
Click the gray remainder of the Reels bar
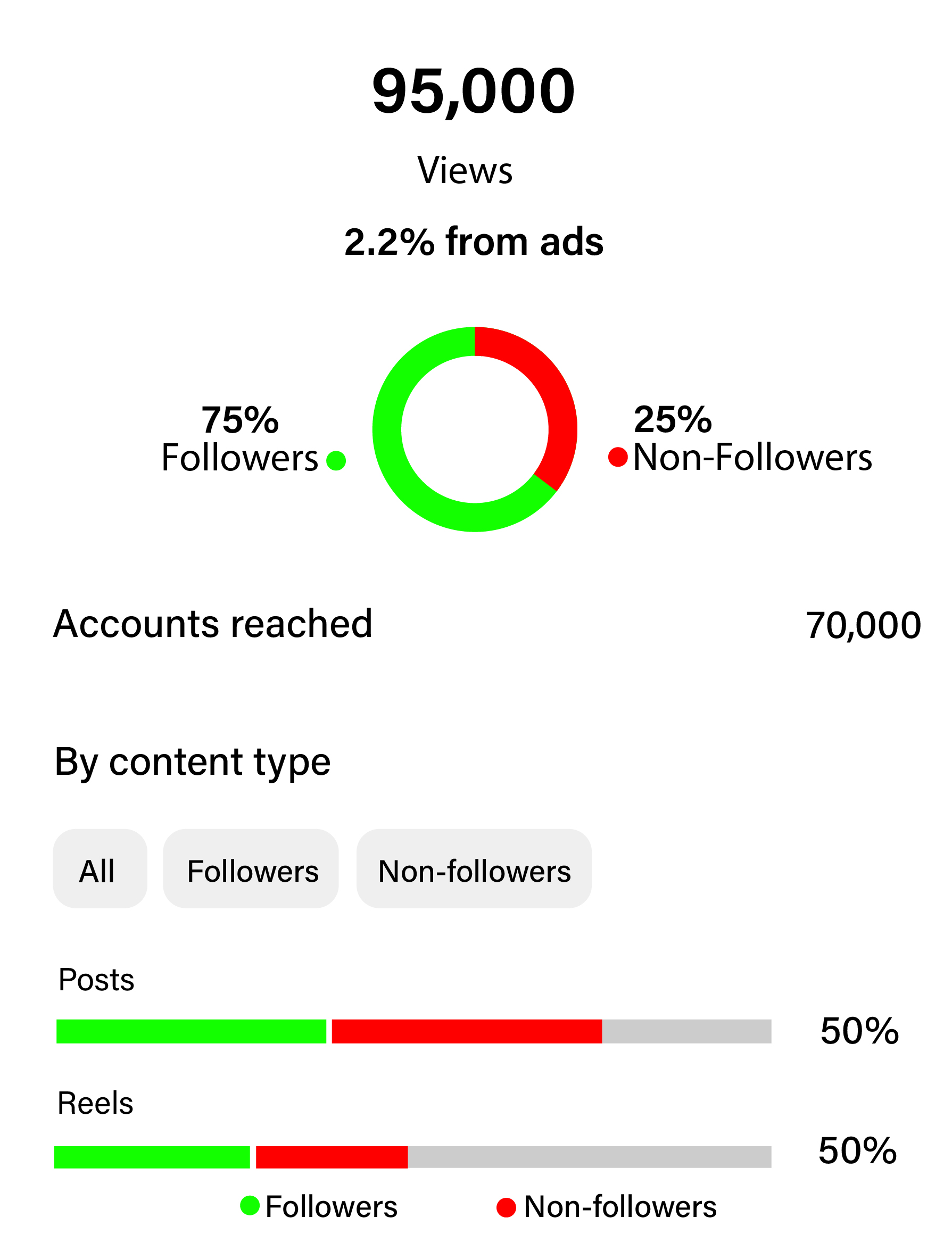click(x=589, y=1157)
